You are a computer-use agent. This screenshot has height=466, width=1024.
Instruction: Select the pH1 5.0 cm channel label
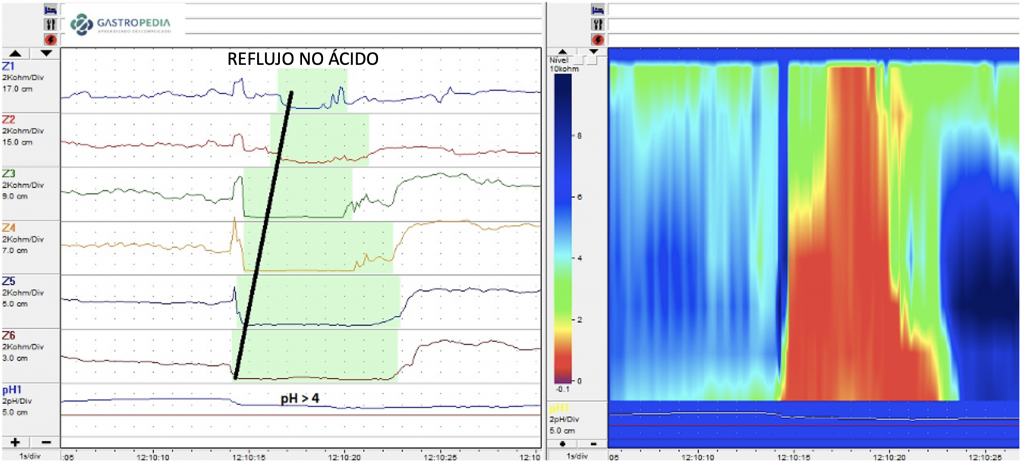(22, 400)
